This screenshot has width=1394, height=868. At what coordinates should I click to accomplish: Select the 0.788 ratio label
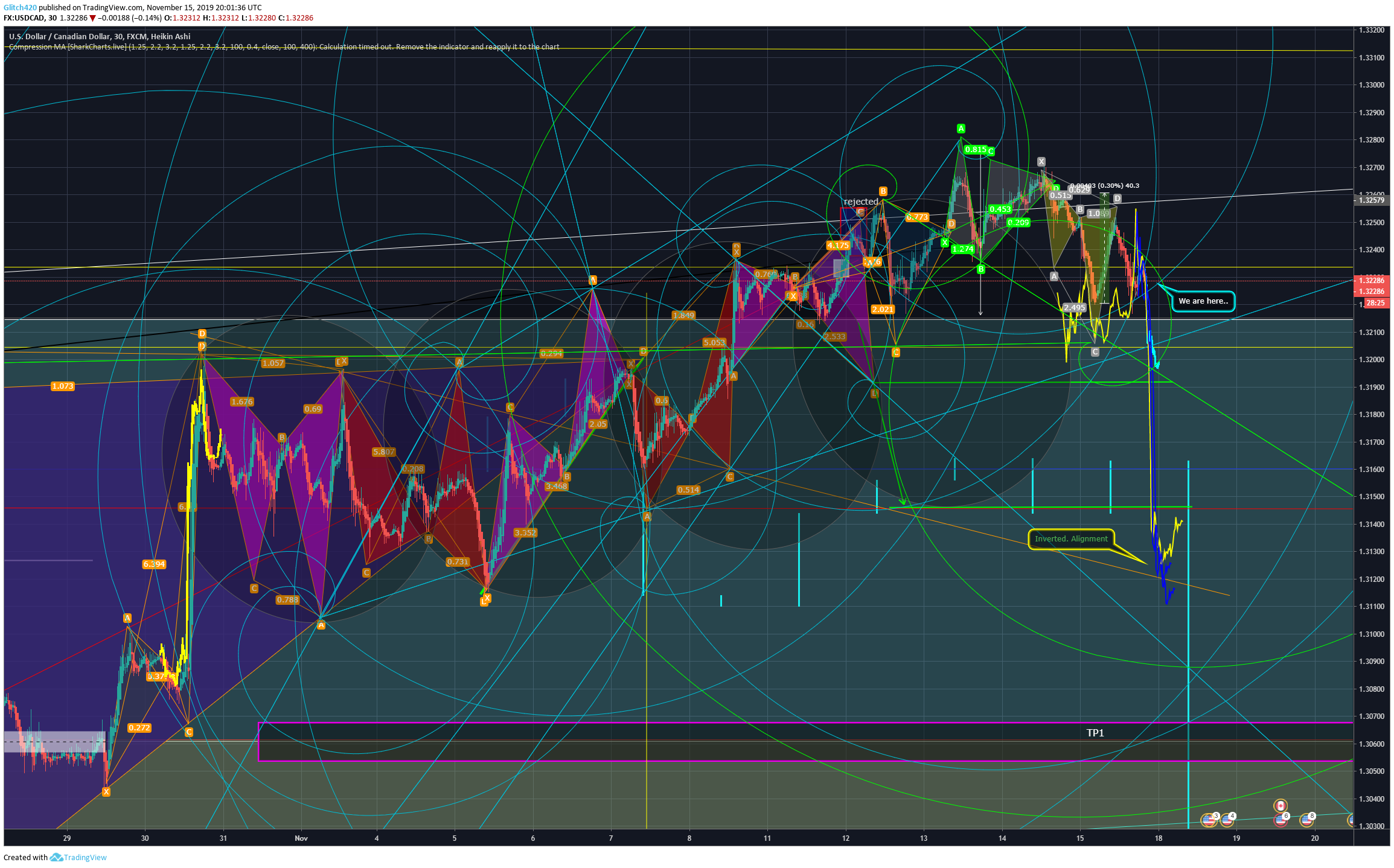[287, 600]
